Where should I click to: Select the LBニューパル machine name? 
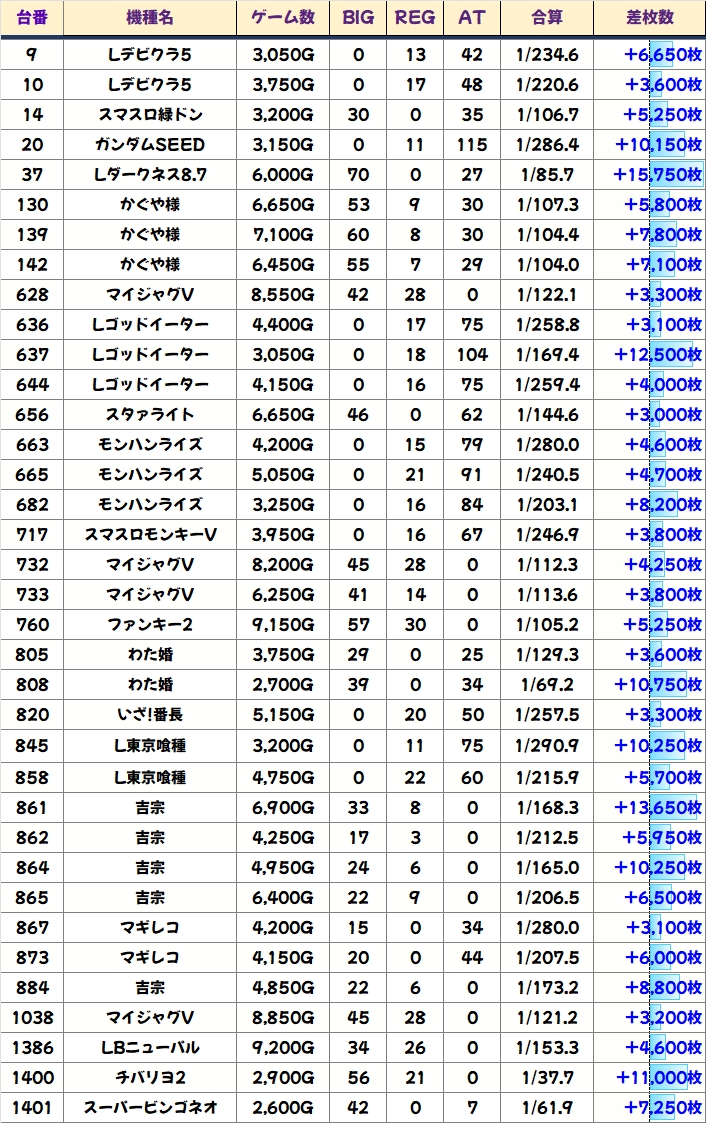point(150,1048)
